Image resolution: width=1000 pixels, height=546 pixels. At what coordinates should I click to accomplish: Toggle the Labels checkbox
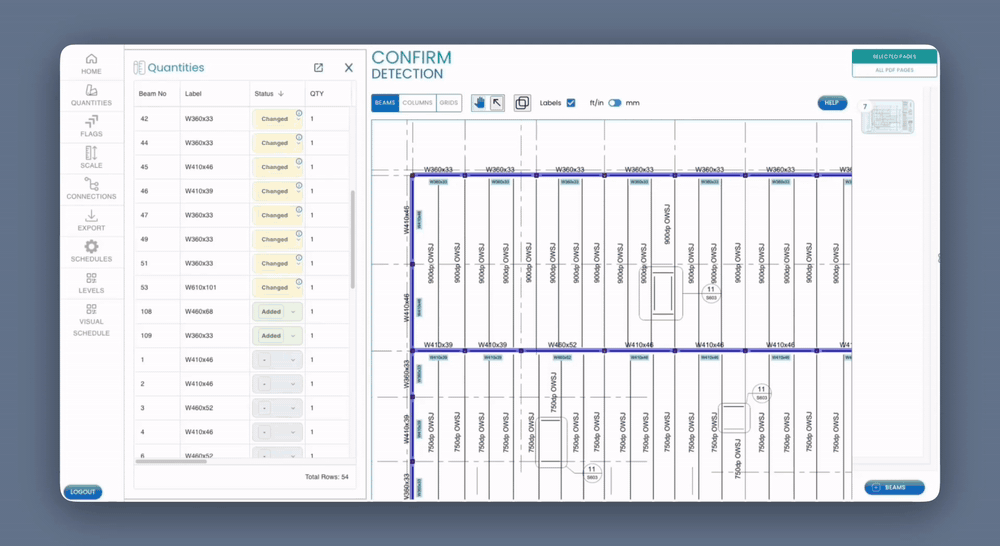(571, 103)
